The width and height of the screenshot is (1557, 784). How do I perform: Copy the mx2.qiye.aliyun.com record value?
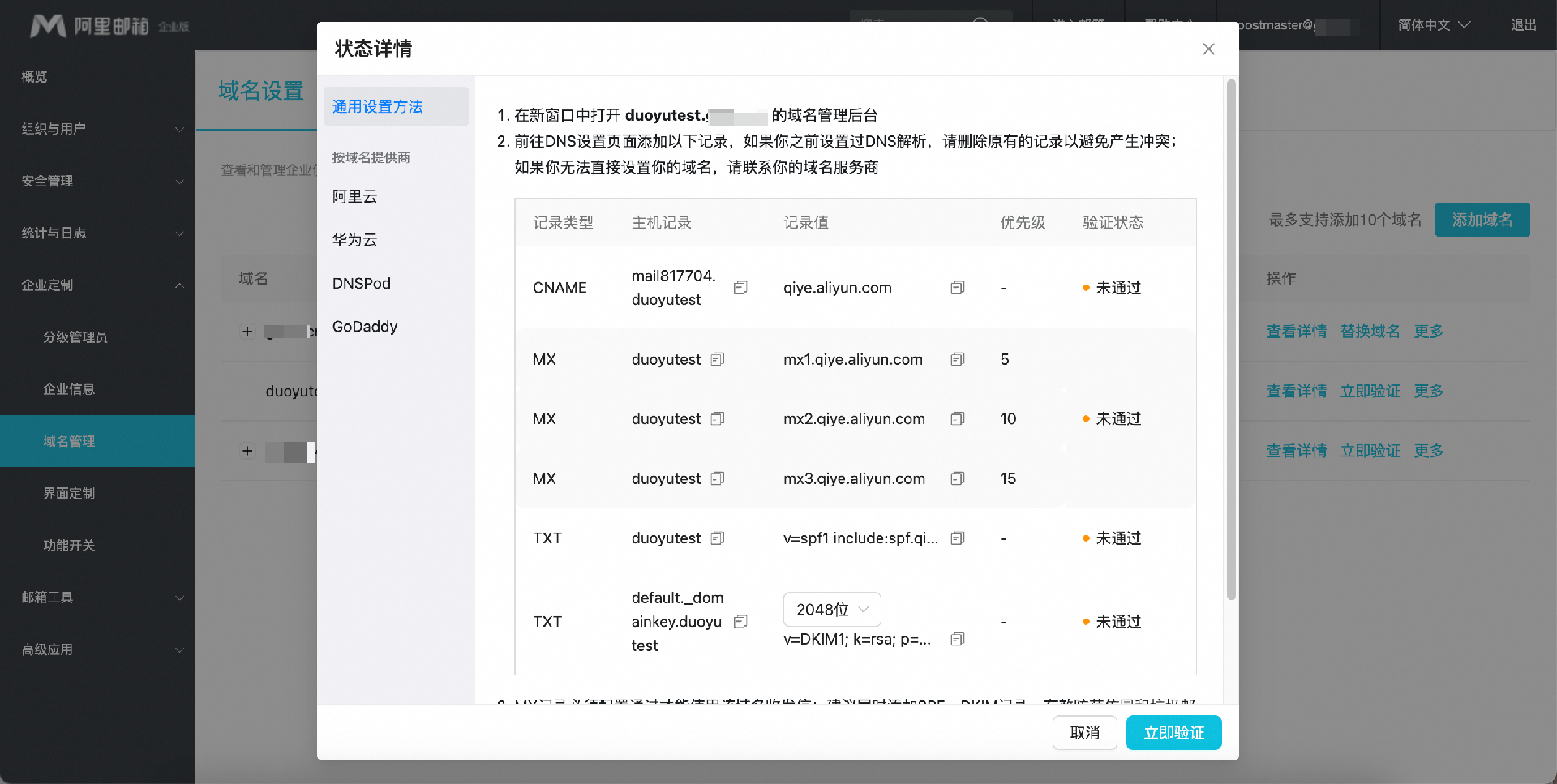tap(957, 419)
